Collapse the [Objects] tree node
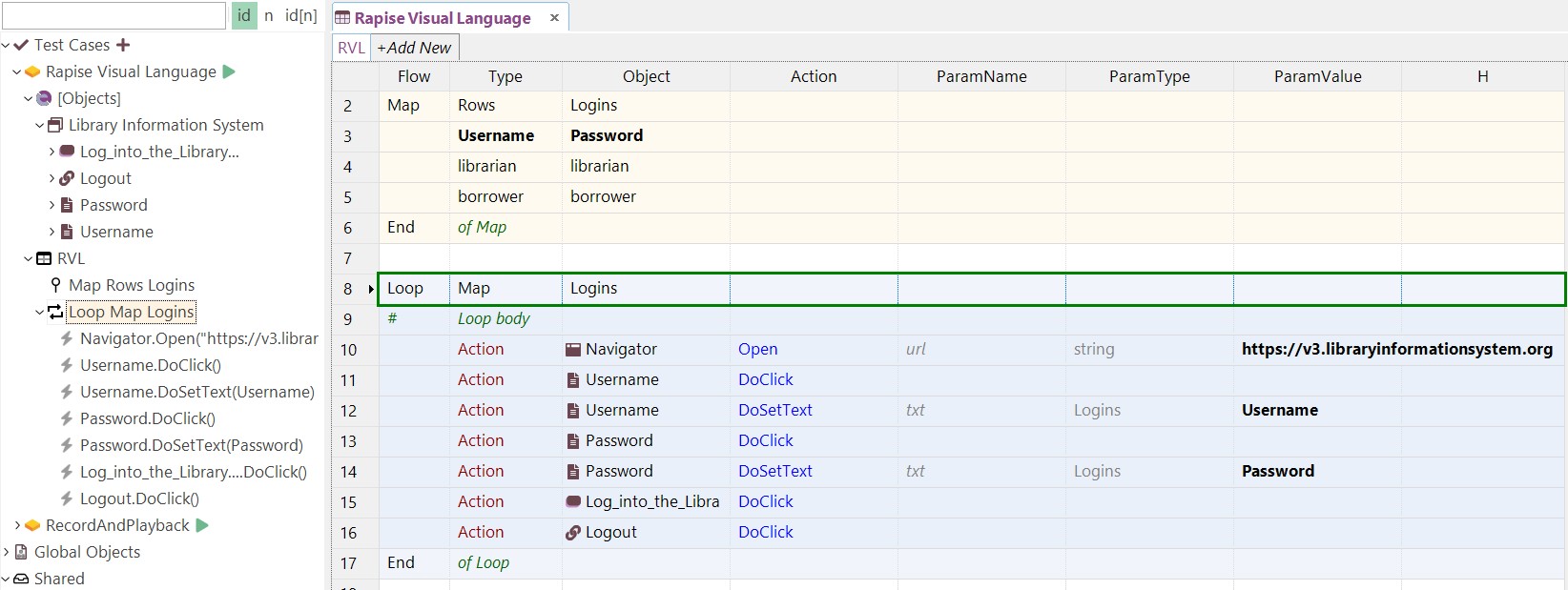The width and height of the screenshot is (1568, 590). pos(29,98)
